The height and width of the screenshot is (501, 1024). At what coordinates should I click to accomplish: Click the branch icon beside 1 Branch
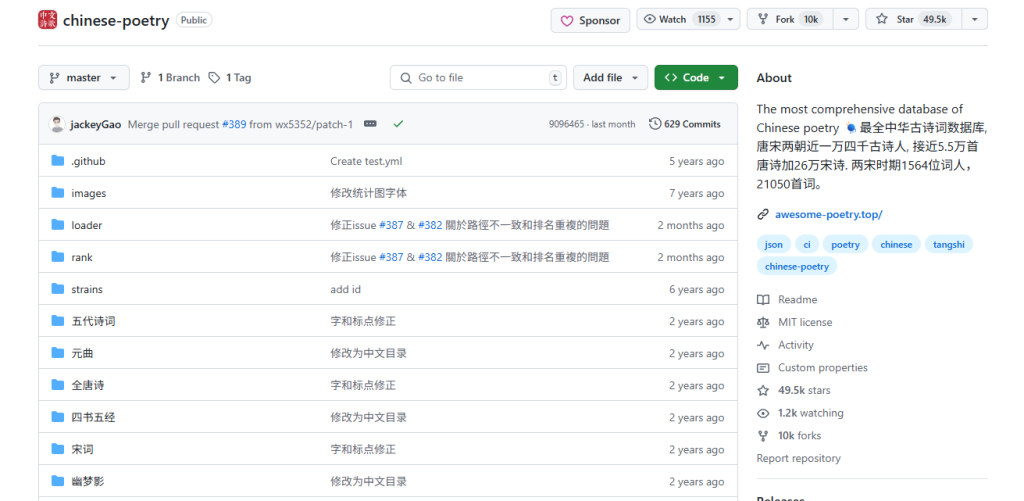tap(146, 77)
